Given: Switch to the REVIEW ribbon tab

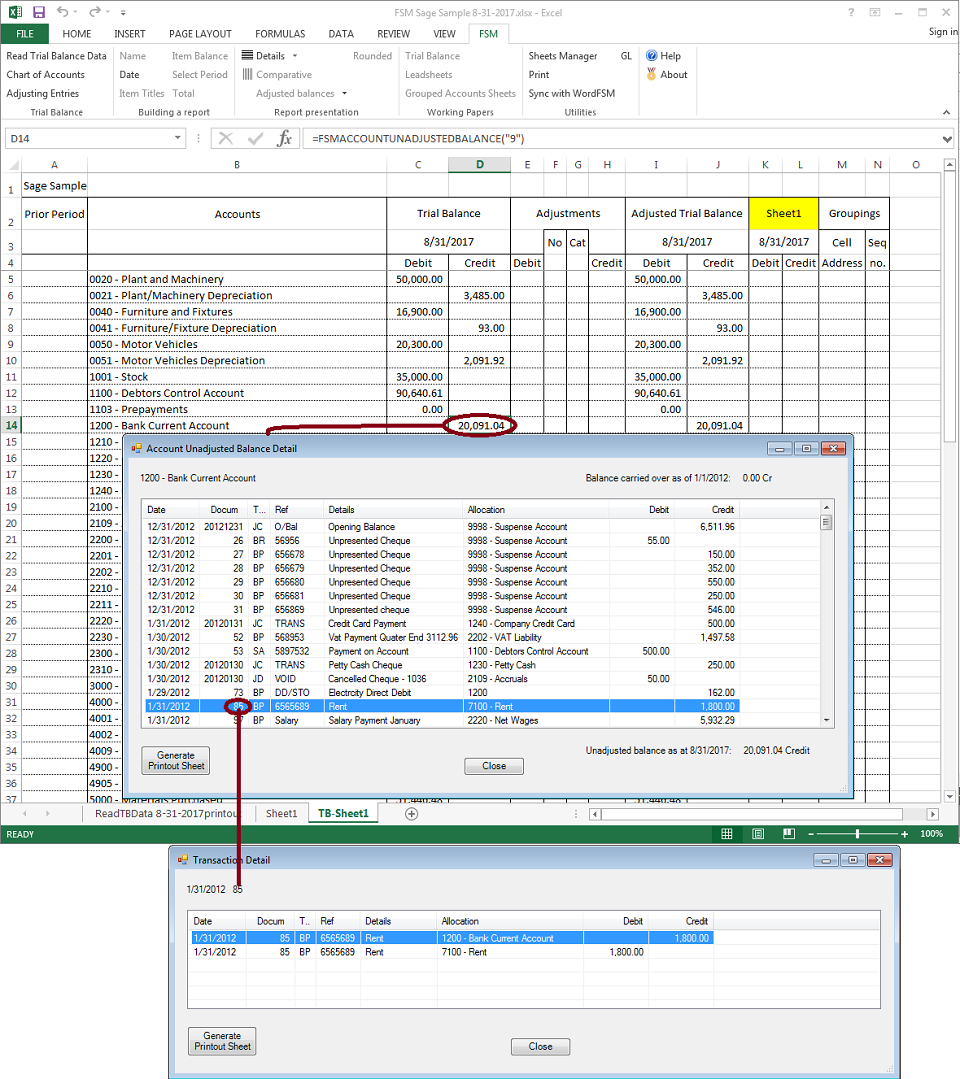Looking at the screenshot, I should tap(393, 34).
